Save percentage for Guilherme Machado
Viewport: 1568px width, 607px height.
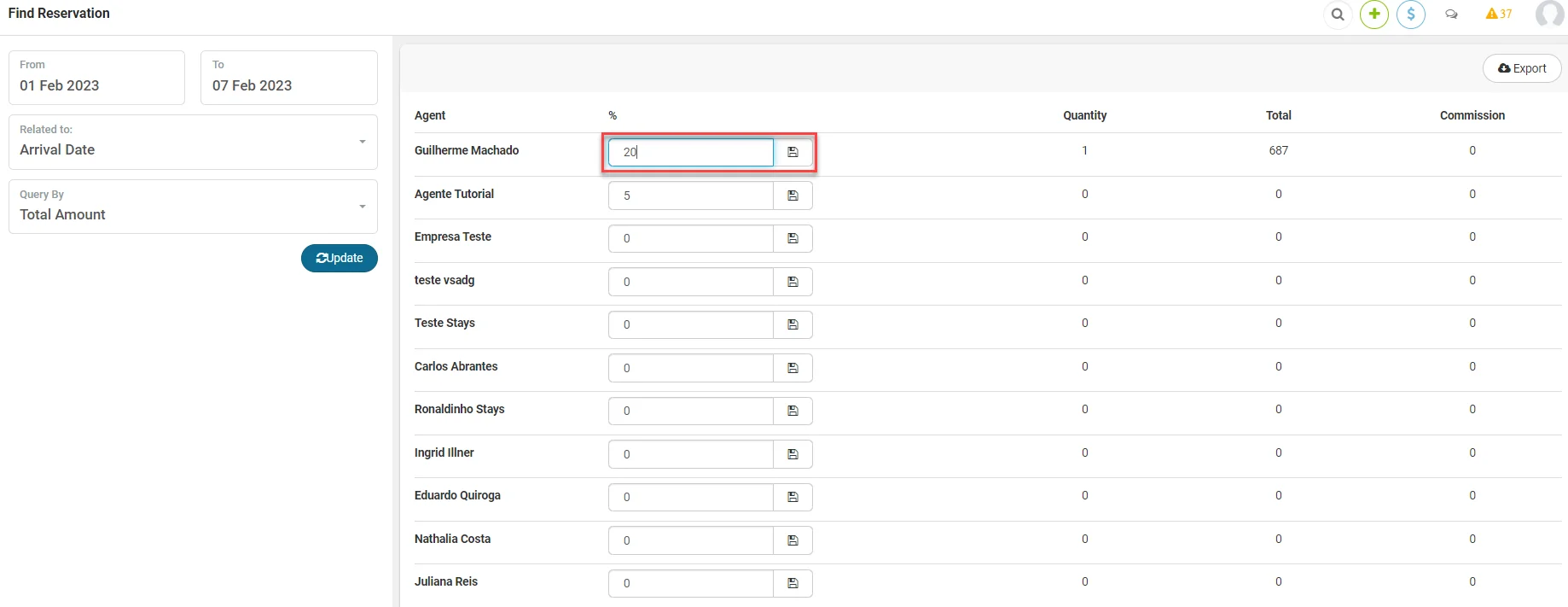click(793, 152)
